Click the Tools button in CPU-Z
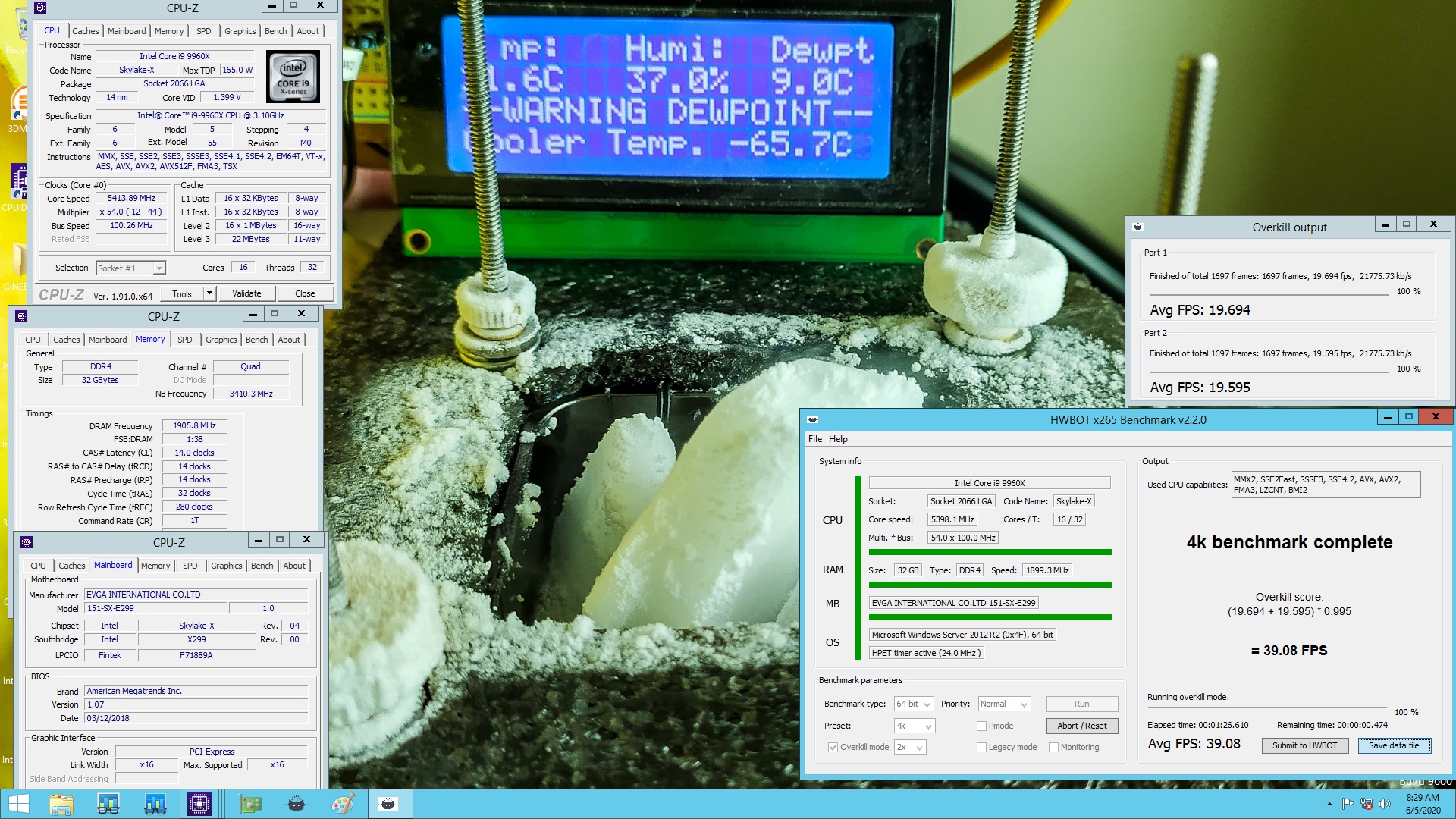1456x819 pixels. tap(182, 293)
